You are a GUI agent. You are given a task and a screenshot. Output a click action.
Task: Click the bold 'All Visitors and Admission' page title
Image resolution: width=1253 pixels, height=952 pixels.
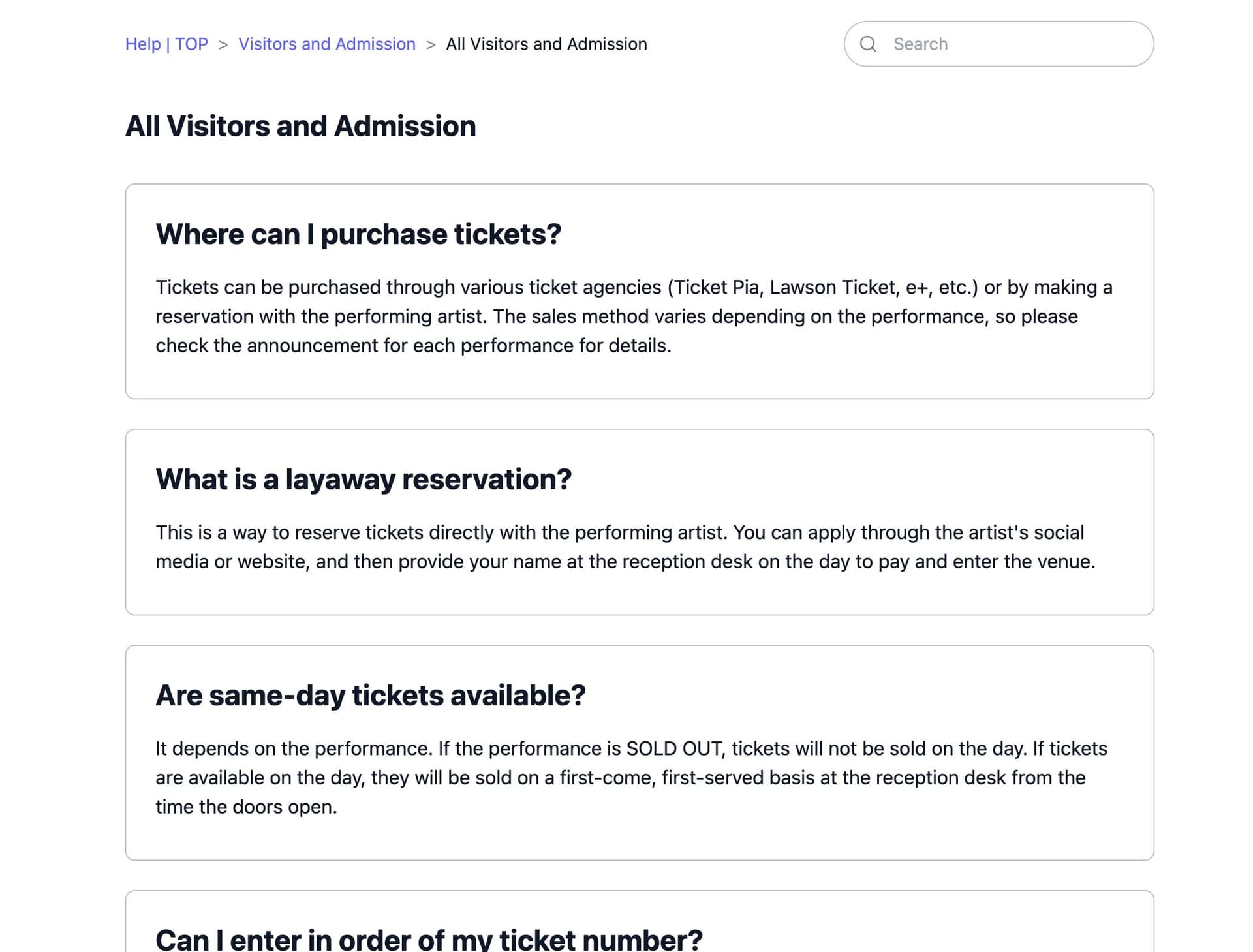pyautogui.click(x=300, y=126)
